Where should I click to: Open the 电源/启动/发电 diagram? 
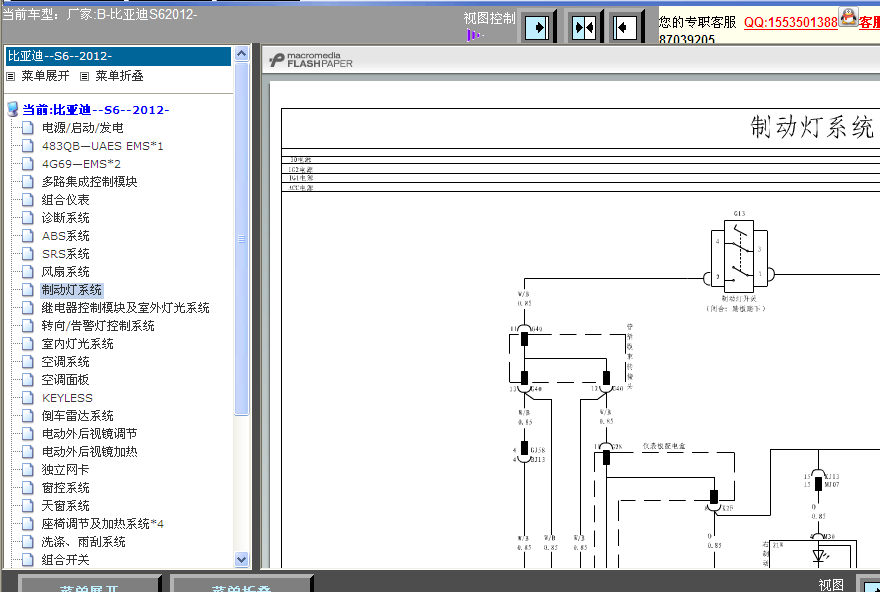[82, 128]
